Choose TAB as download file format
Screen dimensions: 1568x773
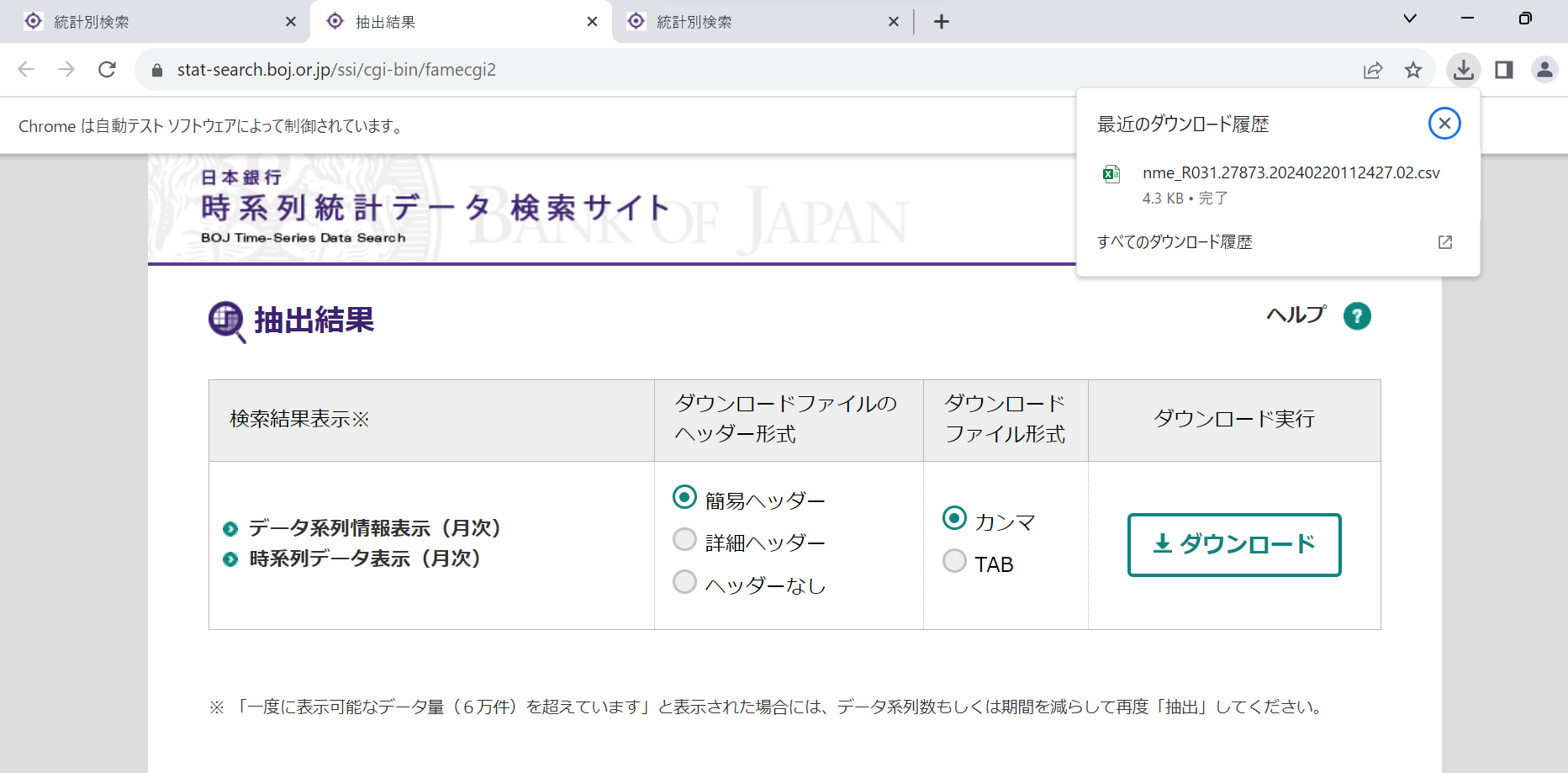[954, 561]
